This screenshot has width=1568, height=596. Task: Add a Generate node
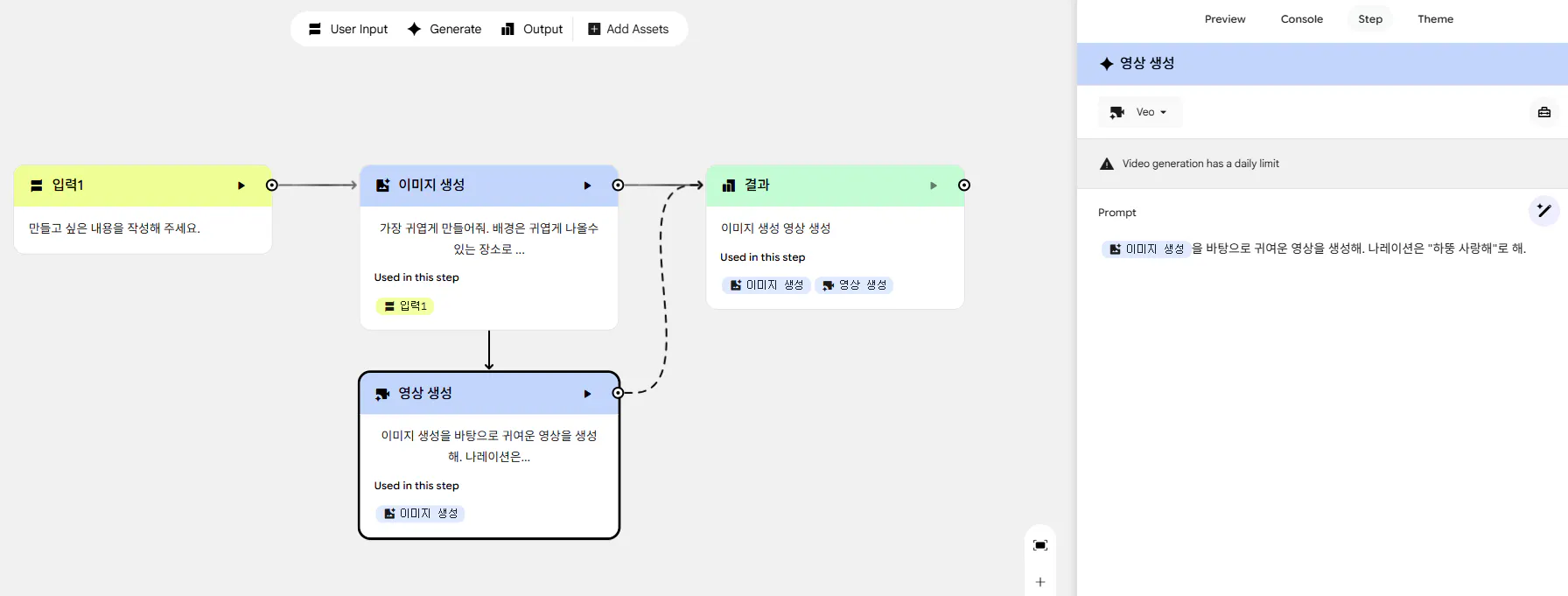point(444,29)
